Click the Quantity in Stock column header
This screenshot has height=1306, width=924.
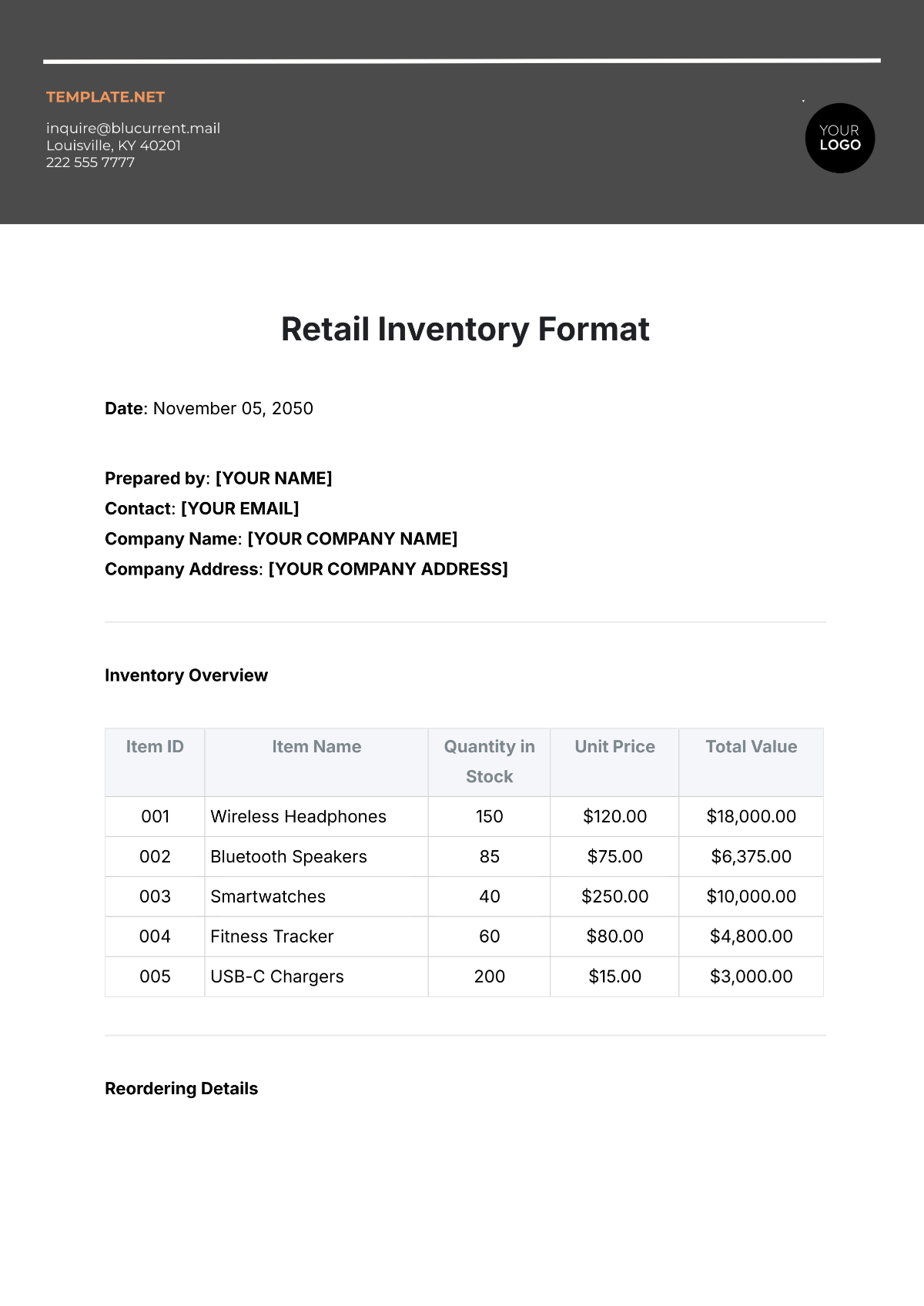489,762
